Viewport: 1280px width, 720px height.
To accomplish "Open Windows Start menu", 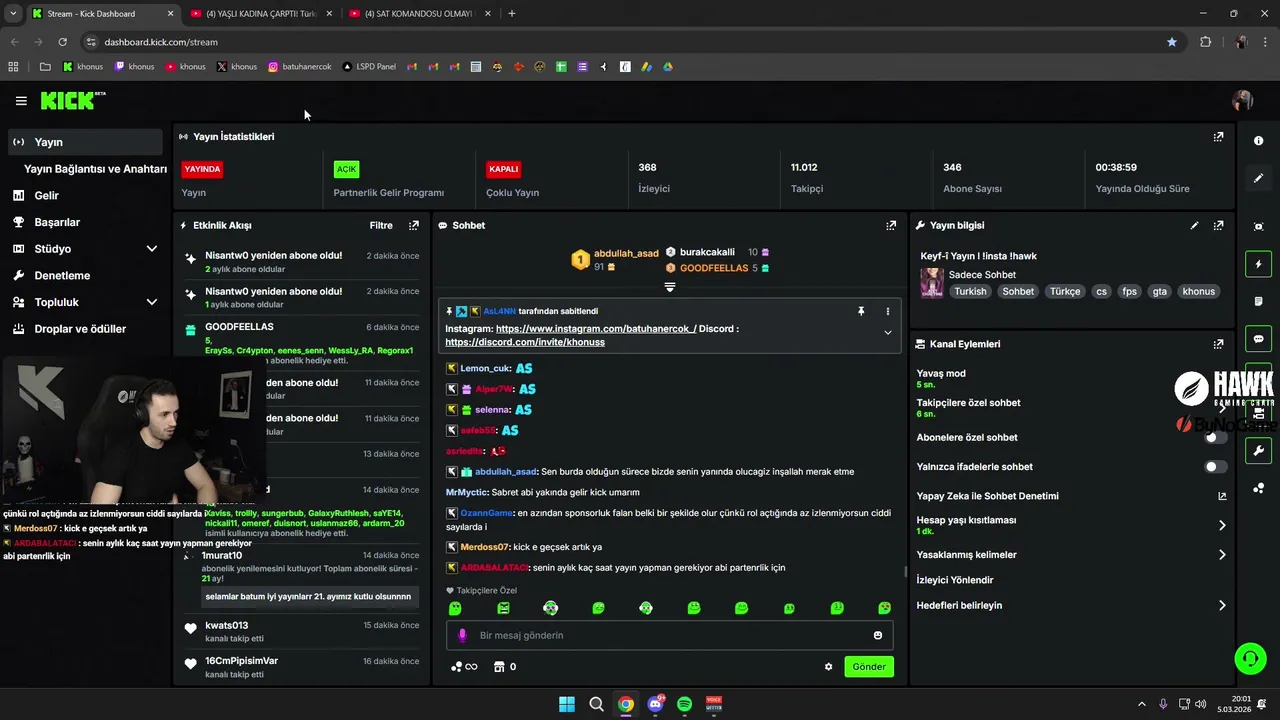I will pos(567,704).
